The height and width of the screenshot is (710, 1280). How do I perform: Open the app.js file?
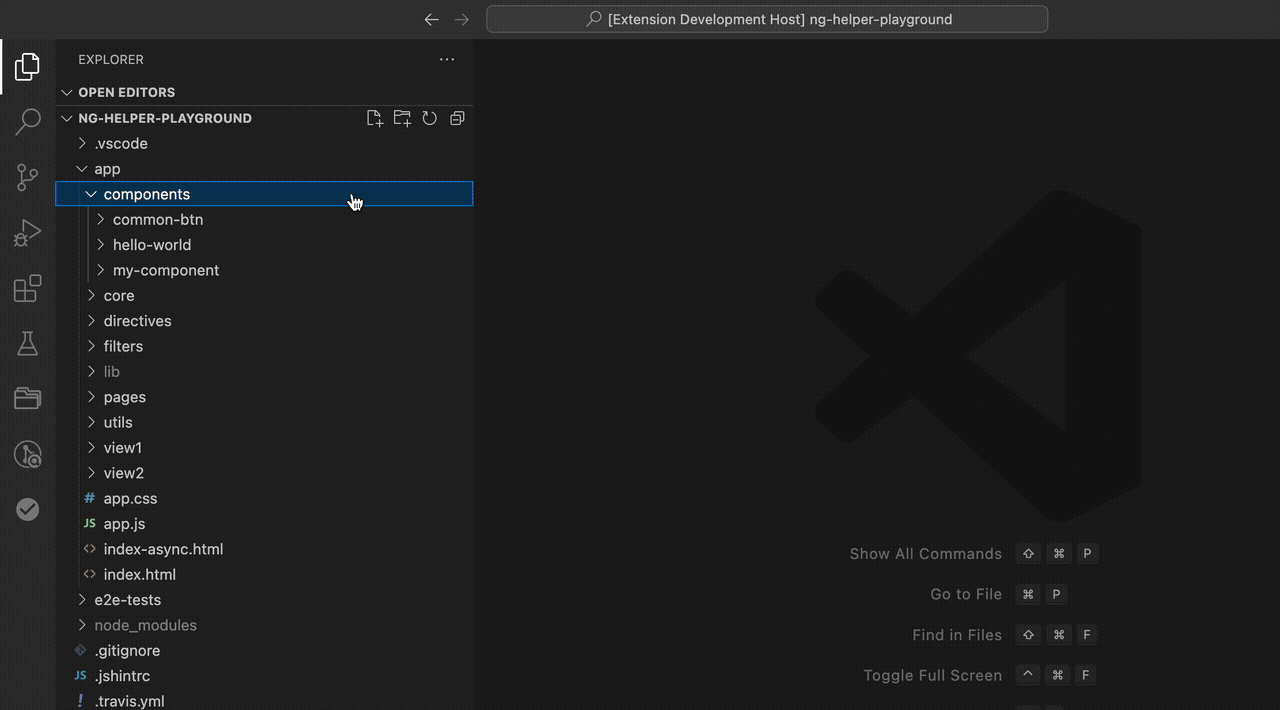(x=264, y=524)
